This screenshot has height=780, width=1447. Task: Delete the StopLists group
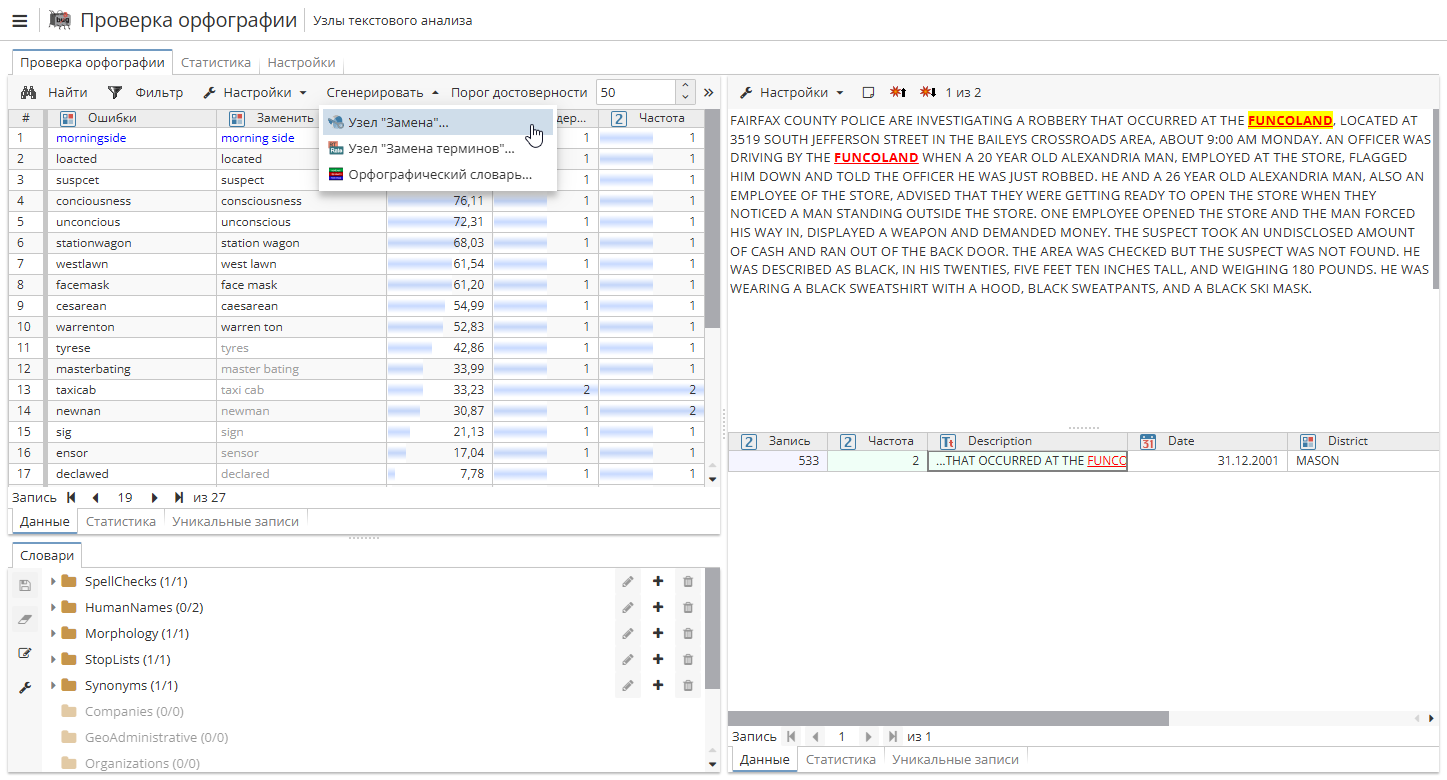[x=688, y=659]
